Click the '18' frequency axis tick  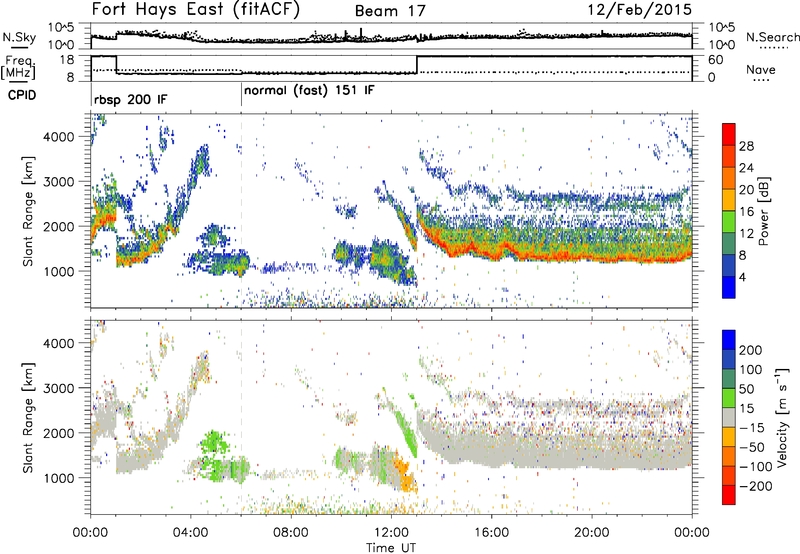[x=67, y=60]
